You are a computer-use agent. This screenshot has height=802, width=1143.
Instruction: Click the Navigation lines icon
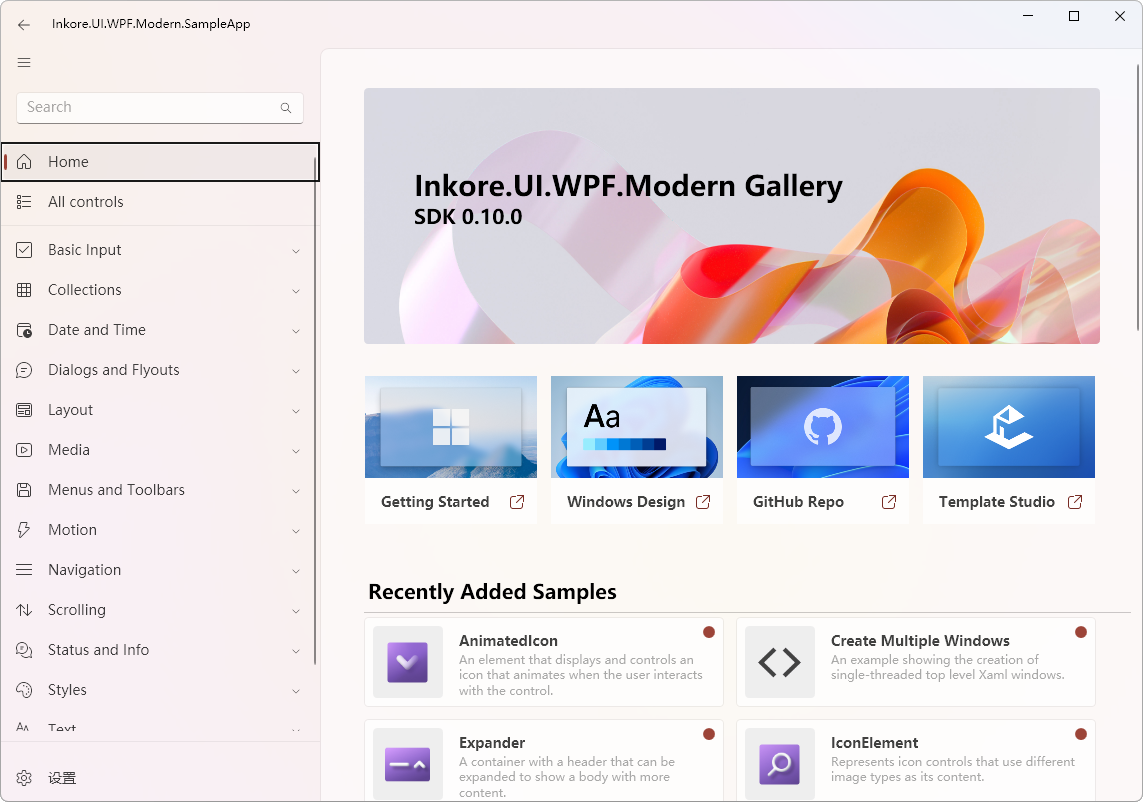pos(24,570)
